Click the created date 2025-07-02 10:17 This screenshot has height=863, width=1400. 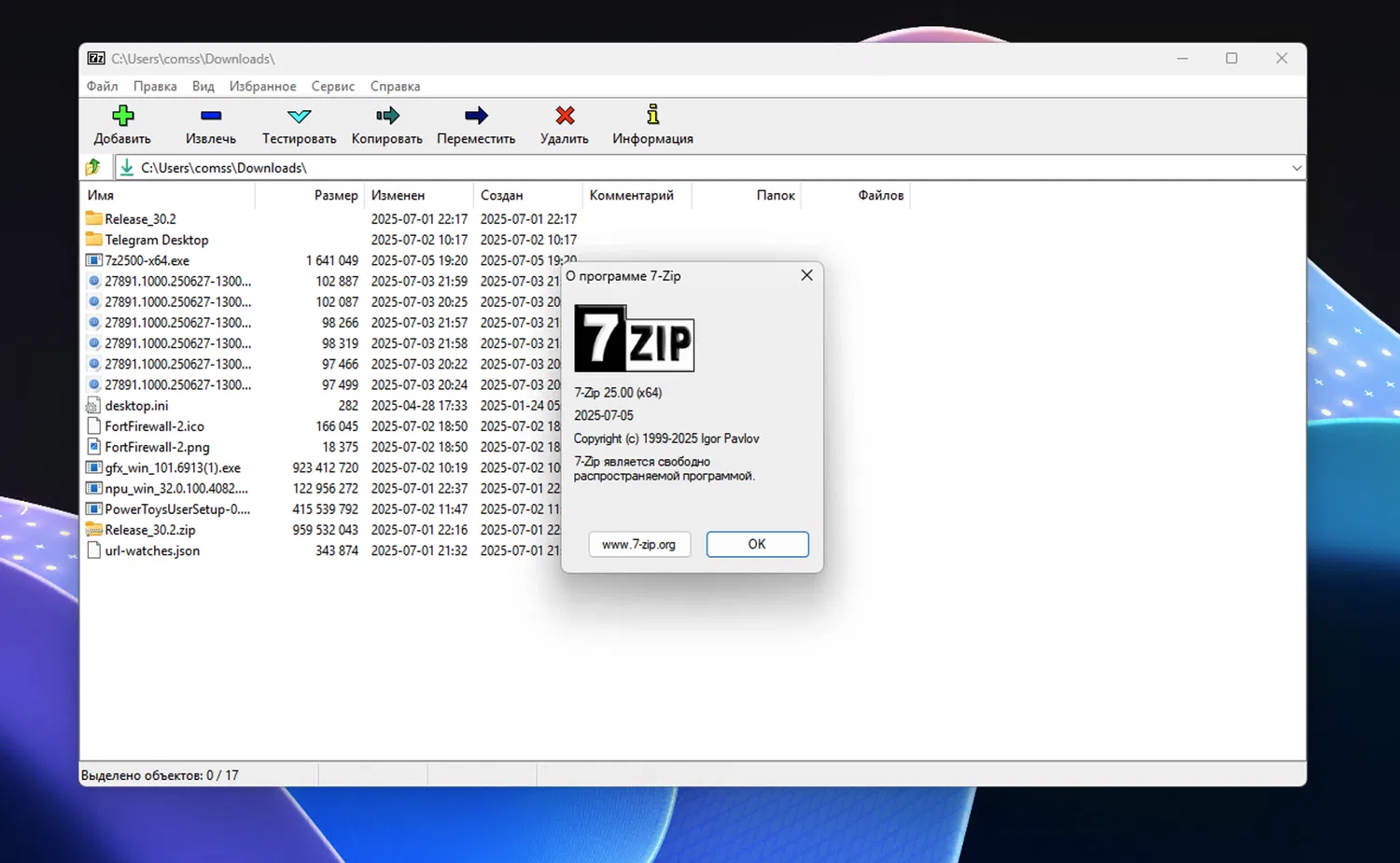(x=528, y=240)
